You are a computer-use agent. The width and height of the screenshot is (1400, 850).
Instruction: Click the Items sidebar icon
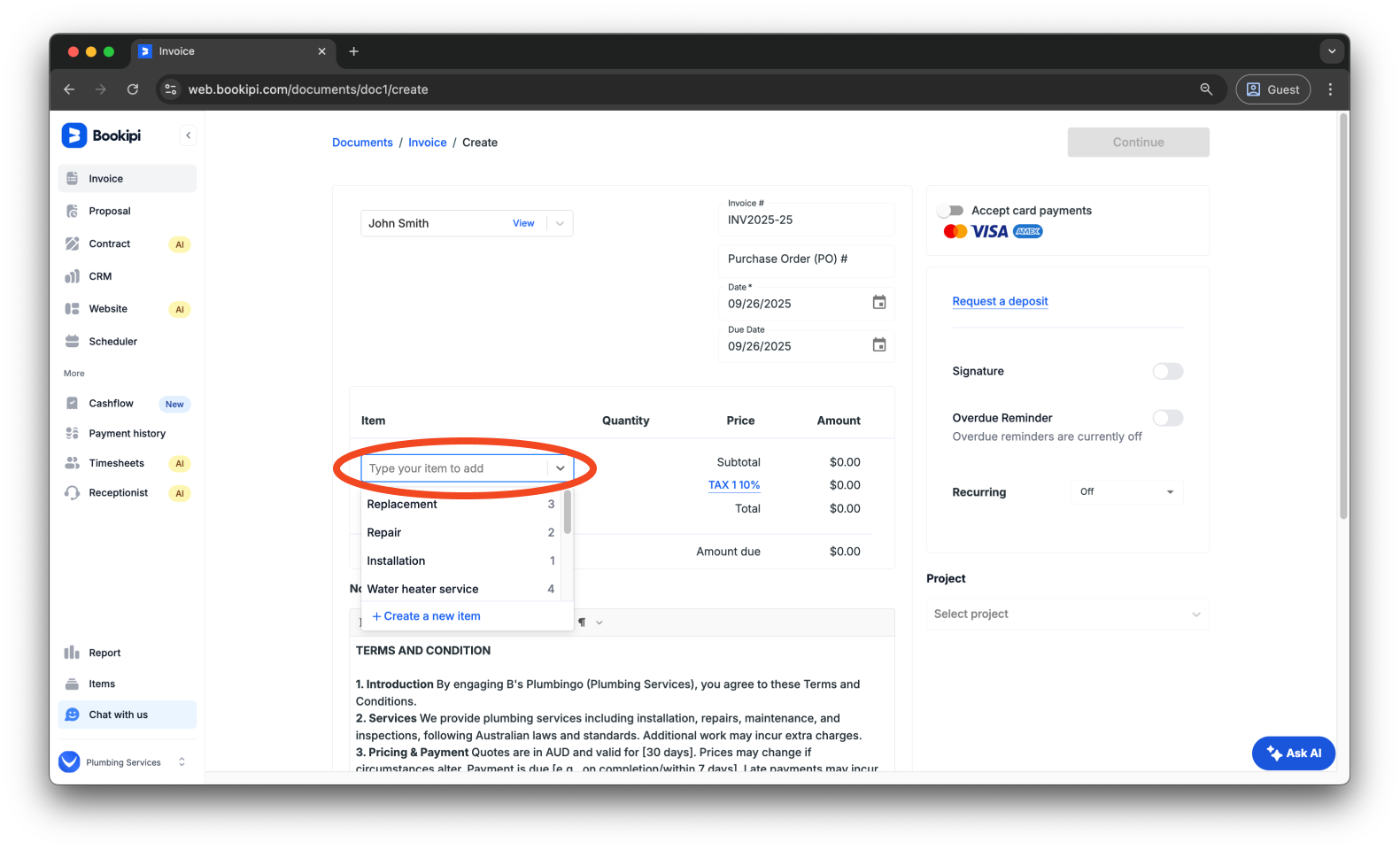[x=73, y=684]
